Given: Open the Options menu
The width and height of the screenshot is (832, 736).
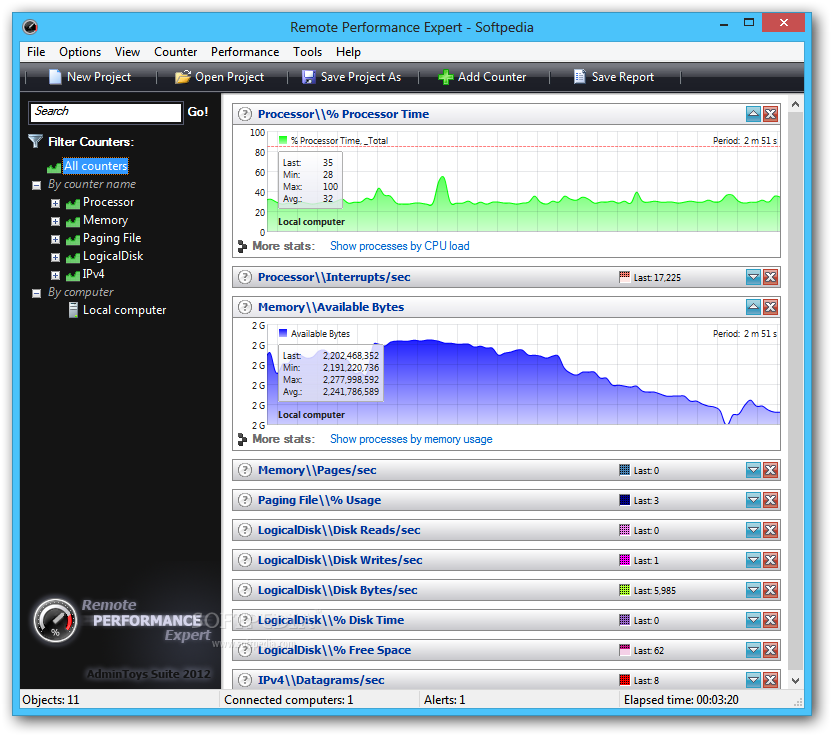Looking at the screenshot, I should pyautogui.click(x=80, y=52).
